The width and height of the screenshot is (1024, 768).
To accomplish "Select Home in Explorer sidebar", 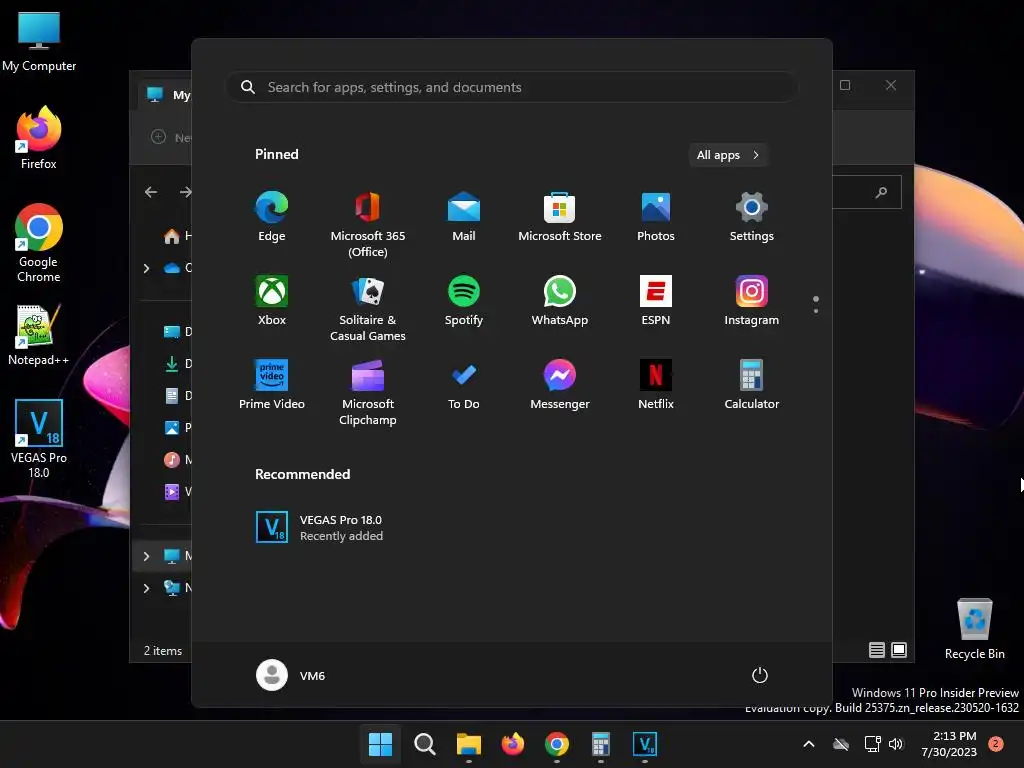I will (177, 236).
